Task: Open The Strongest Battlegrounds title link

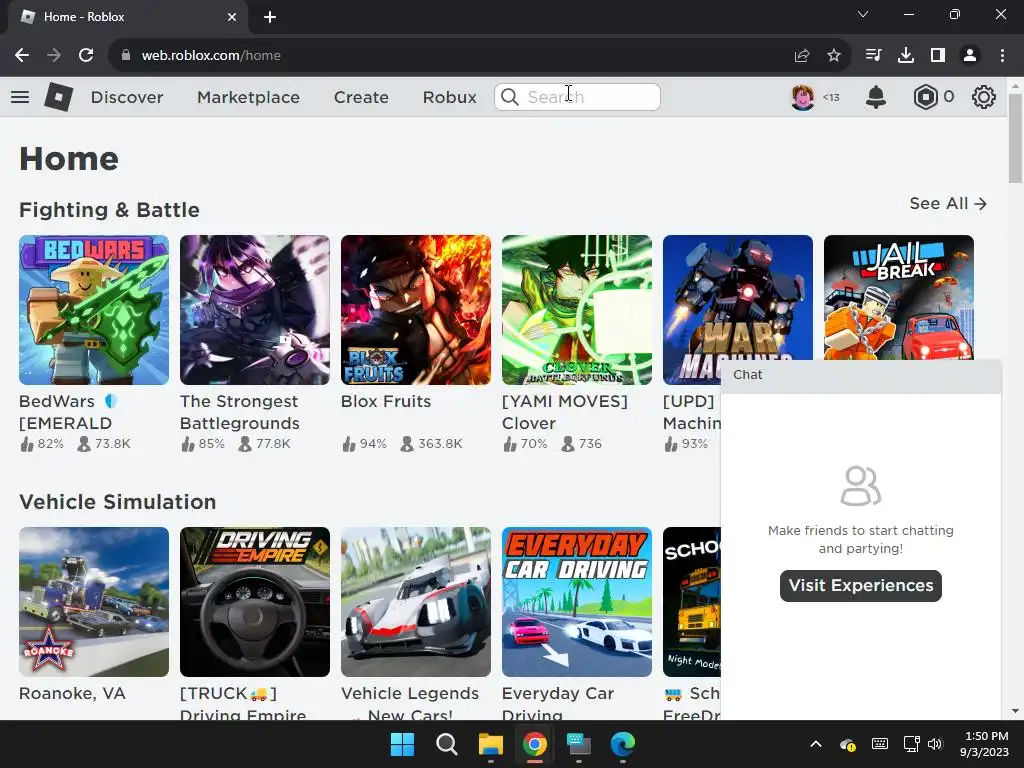Action: pyautogui.click(x=239, y=412)
